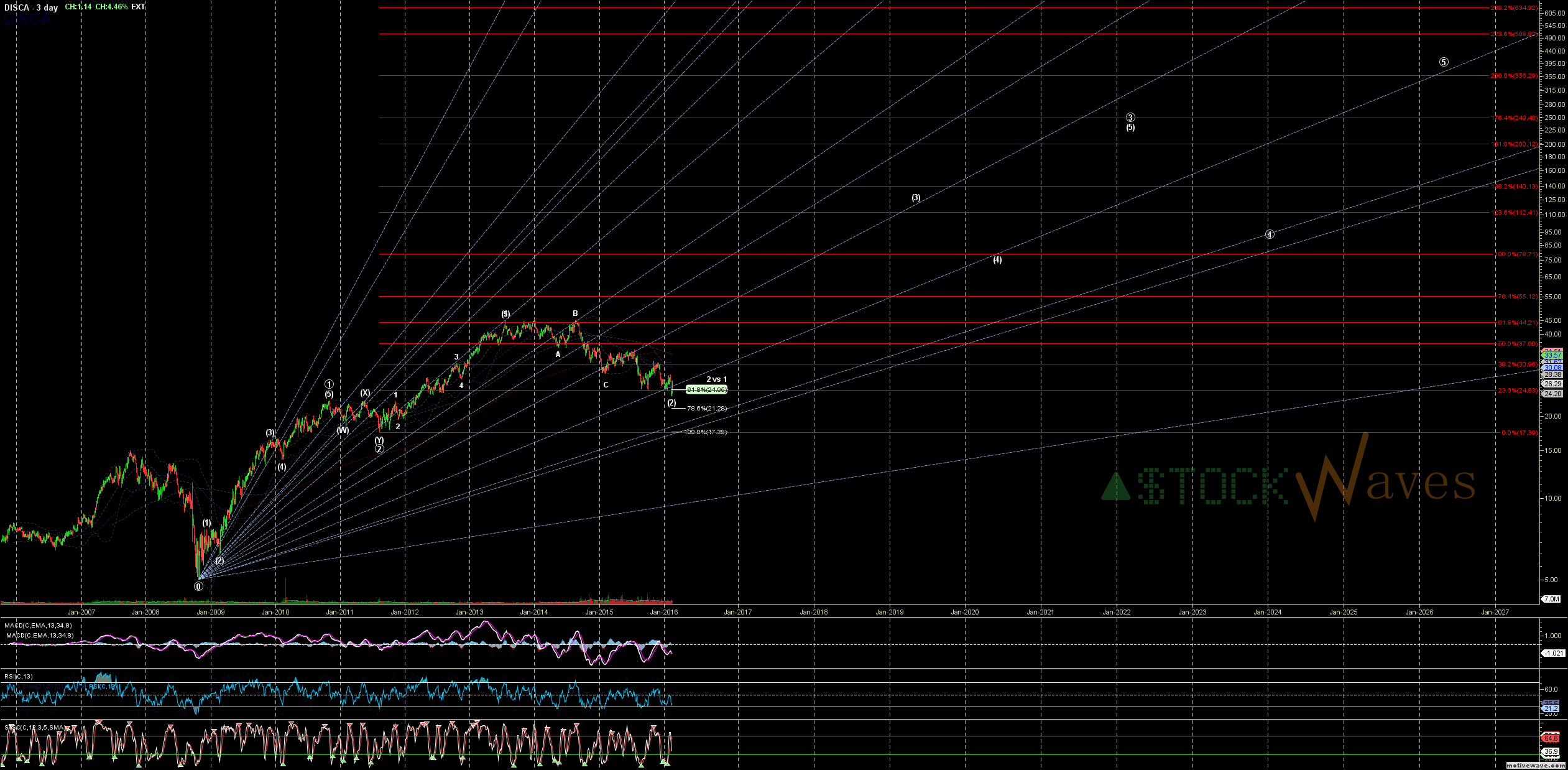Screen dimensions: 1568x770
Task: Click the circled 0 wave origin label
Action: pos(198,586)
